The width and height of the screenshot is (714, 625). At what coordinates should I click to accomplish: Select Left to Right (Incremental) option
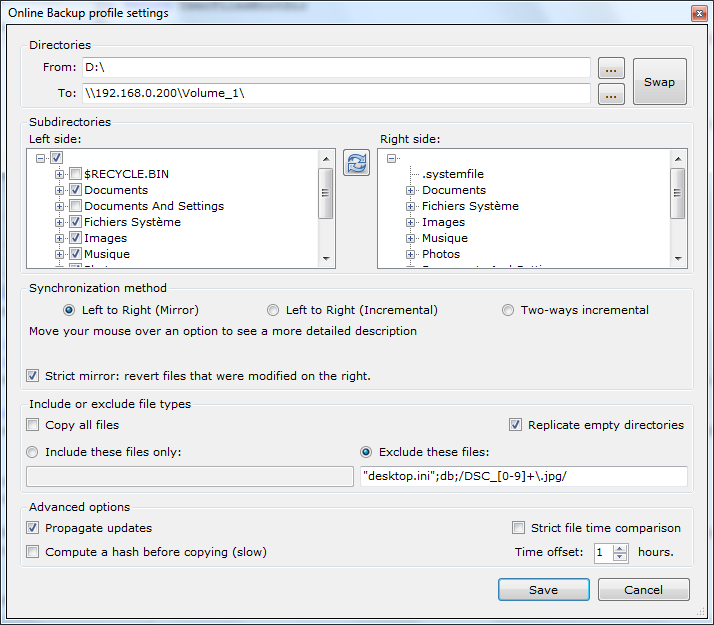click(273, 310)
